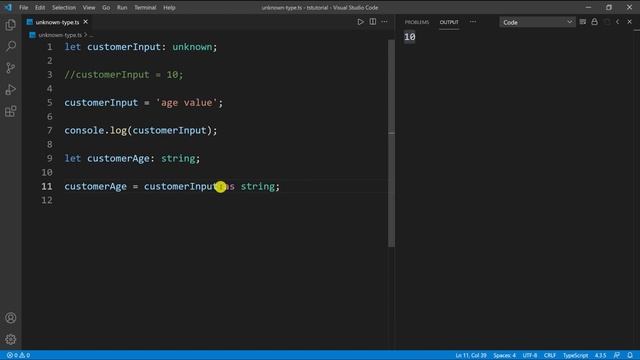The image size is (640, 360).
Task: Open the Terminal menu
Action: click(145, 7)
